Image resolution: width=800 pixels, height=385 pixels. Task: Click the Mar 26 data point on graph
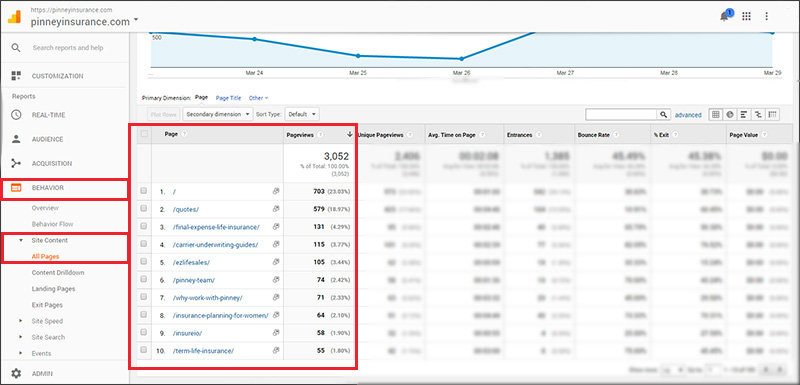pyautogui.click(x=461, y=59)
